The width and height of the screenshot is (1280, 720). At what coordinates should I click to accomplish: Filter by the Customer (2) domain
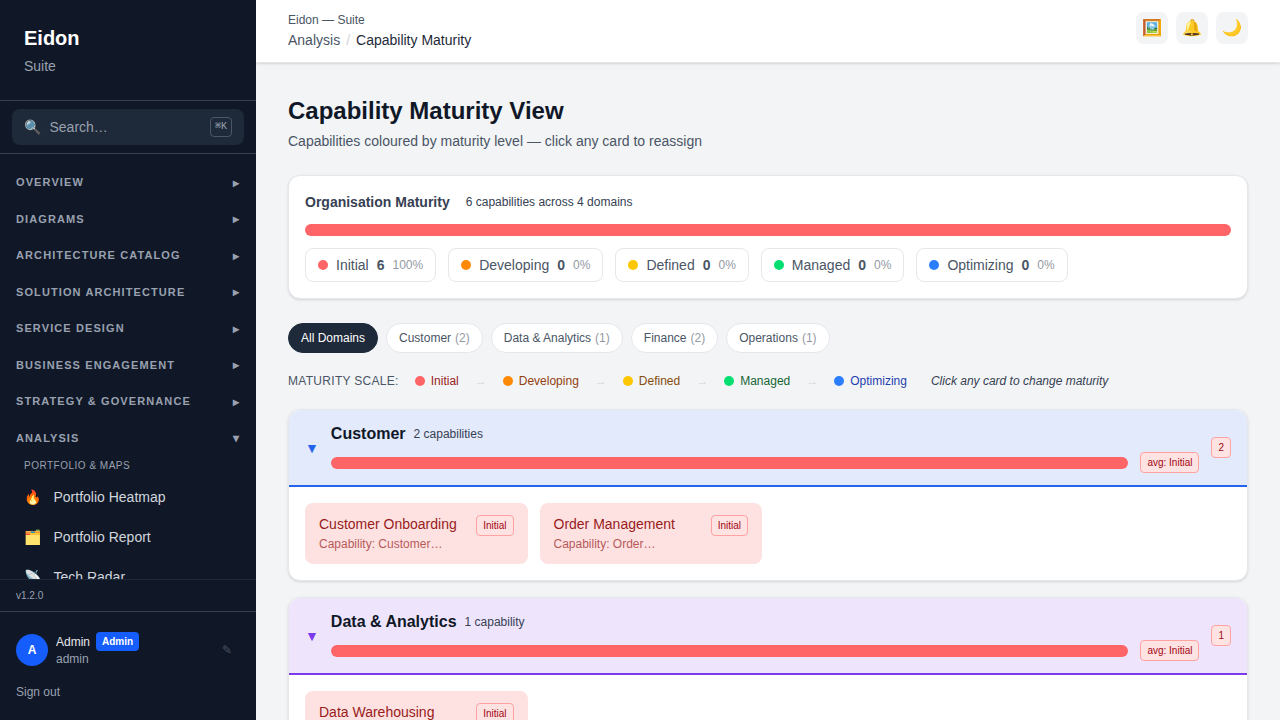click(x=434, y=338)
